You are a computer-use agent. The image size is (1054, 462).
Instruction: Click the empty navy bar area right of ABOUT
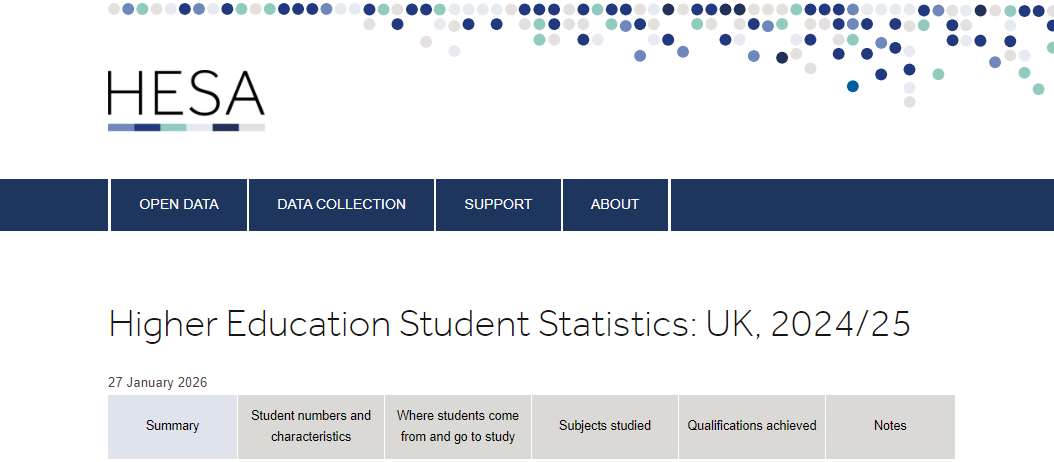860,204
